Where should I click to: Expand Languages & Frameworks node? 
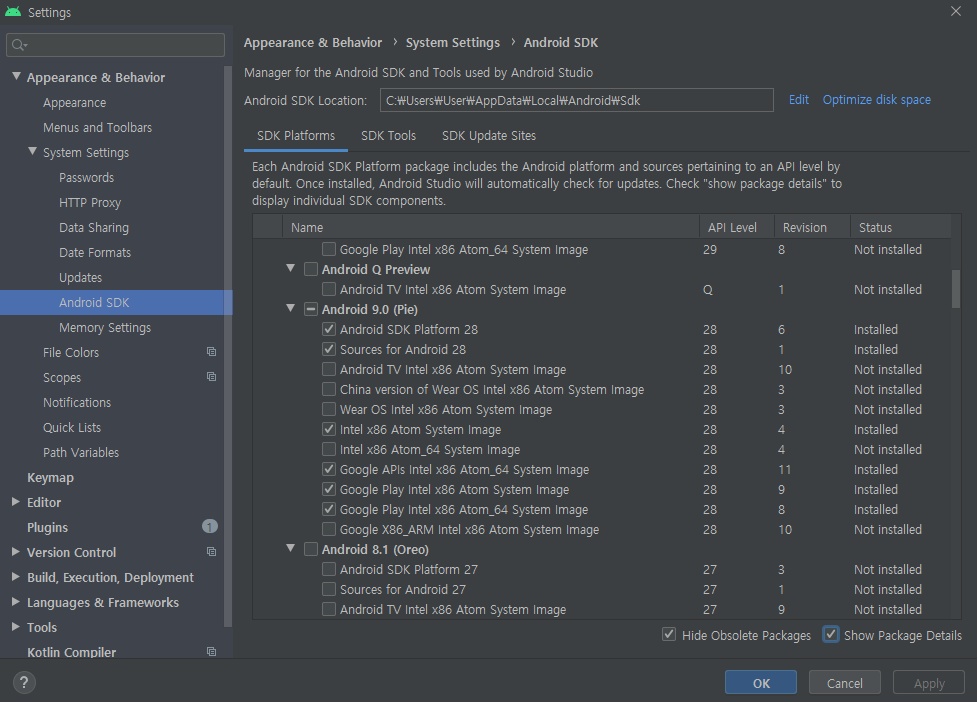pyautogui.click(x=16, y=602)
